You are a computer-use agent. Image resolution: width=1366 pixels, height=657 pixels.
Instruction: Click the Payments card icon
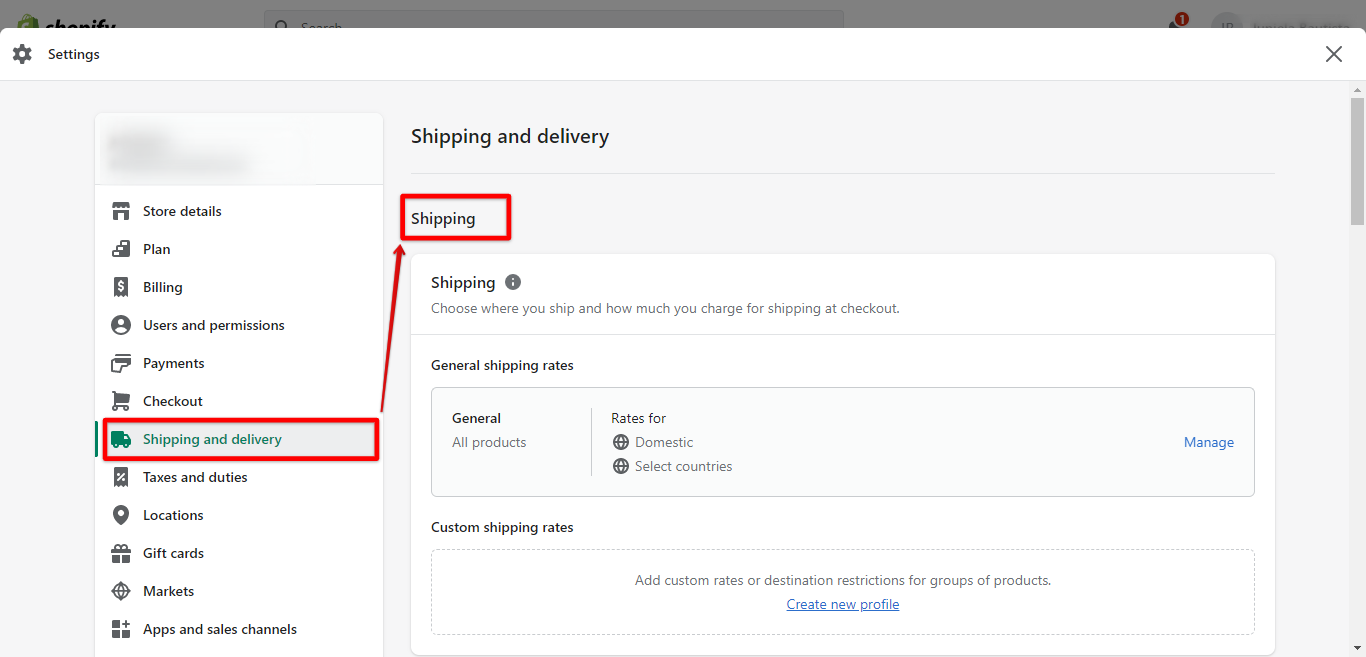point(121,363)
